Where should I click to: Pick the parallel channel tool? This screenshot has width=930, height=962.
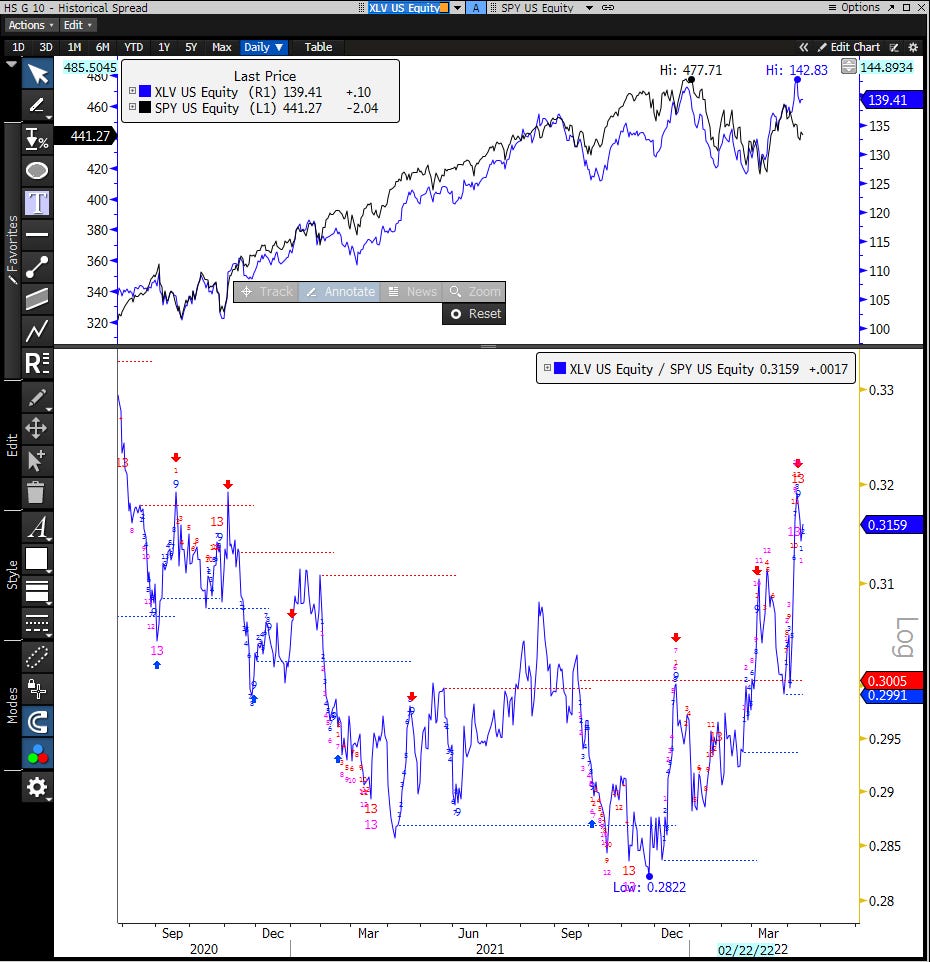pos(37,299)
